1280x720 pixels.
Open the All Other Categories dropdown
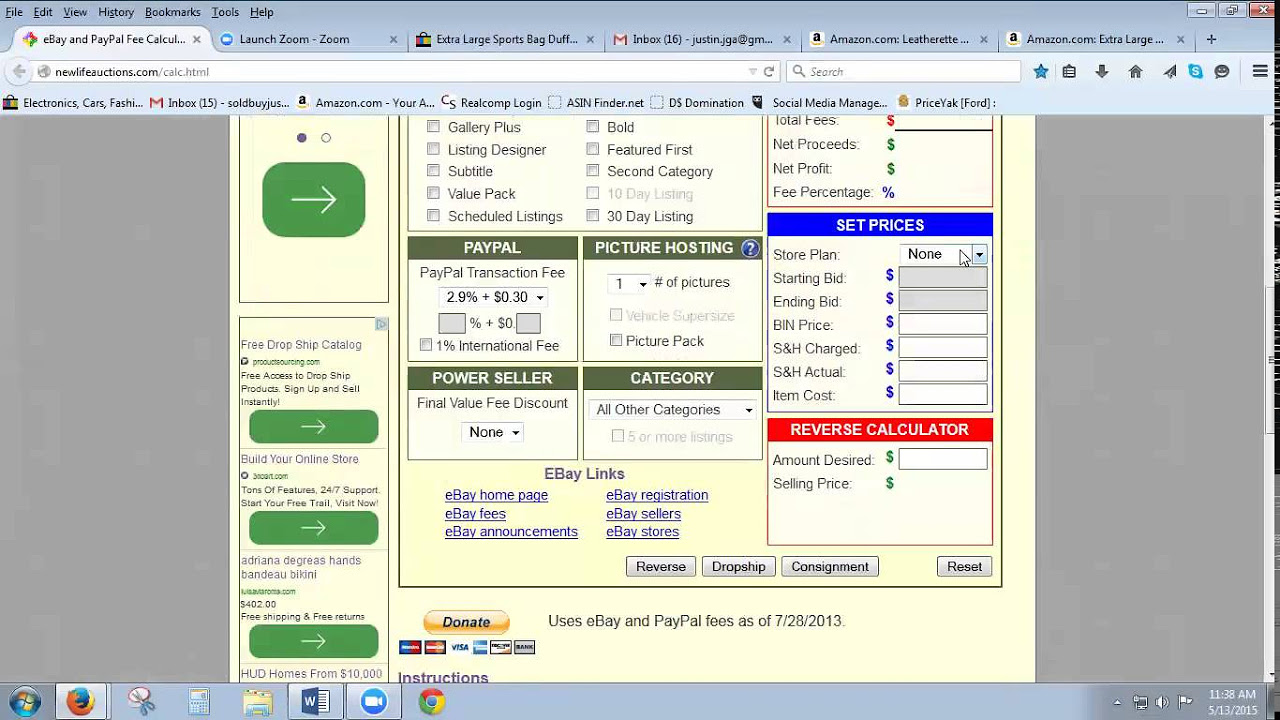pyautogui.click(x=672, y=410)
